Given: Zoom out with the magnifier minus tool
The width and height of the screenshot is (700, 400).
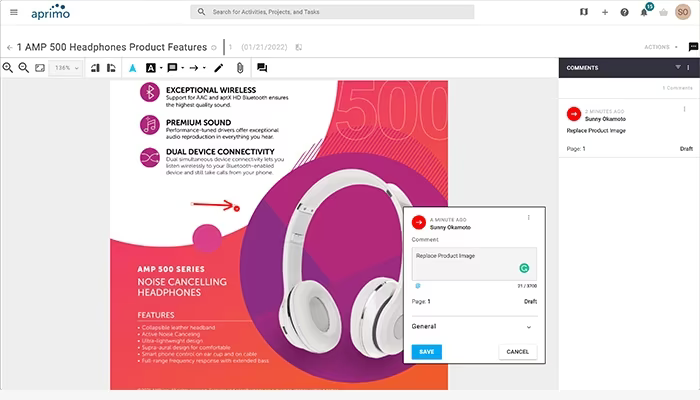Looking at the screenshot, I should click(x=24, y=68).
